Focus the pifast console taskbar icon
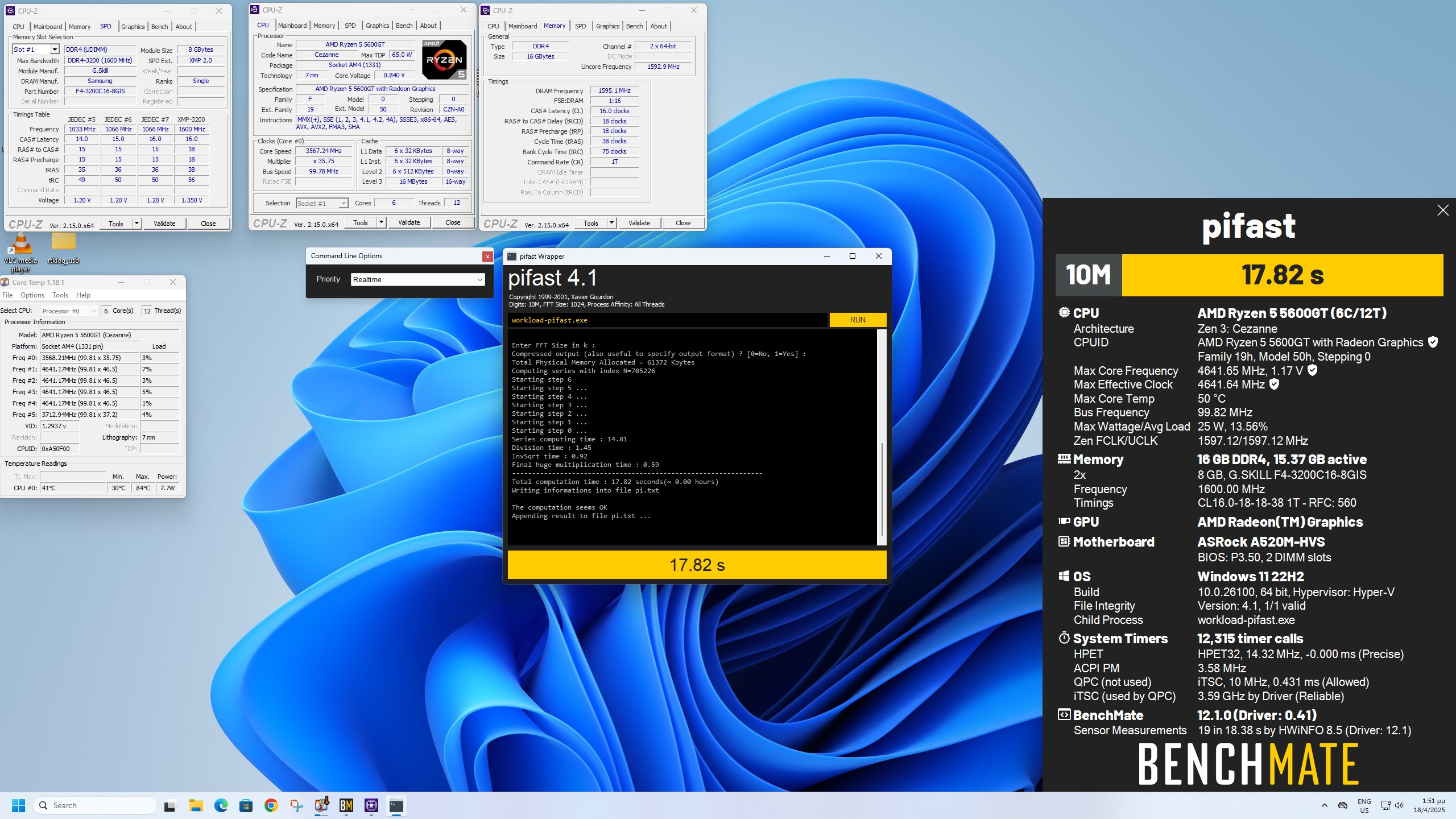The width and height of the screenshot is (1456, 819). coord(396,805)
